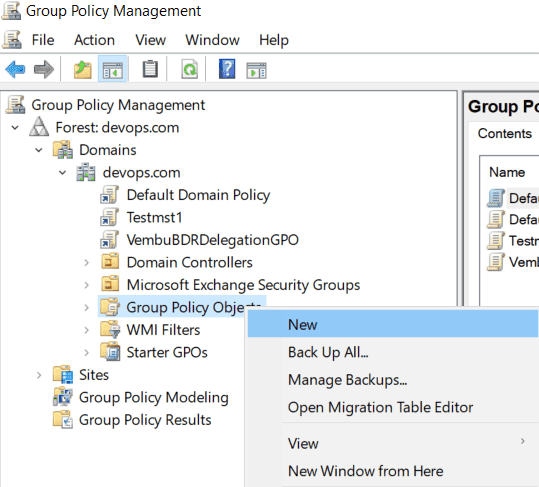Viewport: 539px width, 487px height.
Task: Choose Manage Backups... from context menu
Action: tap(393, 380)
